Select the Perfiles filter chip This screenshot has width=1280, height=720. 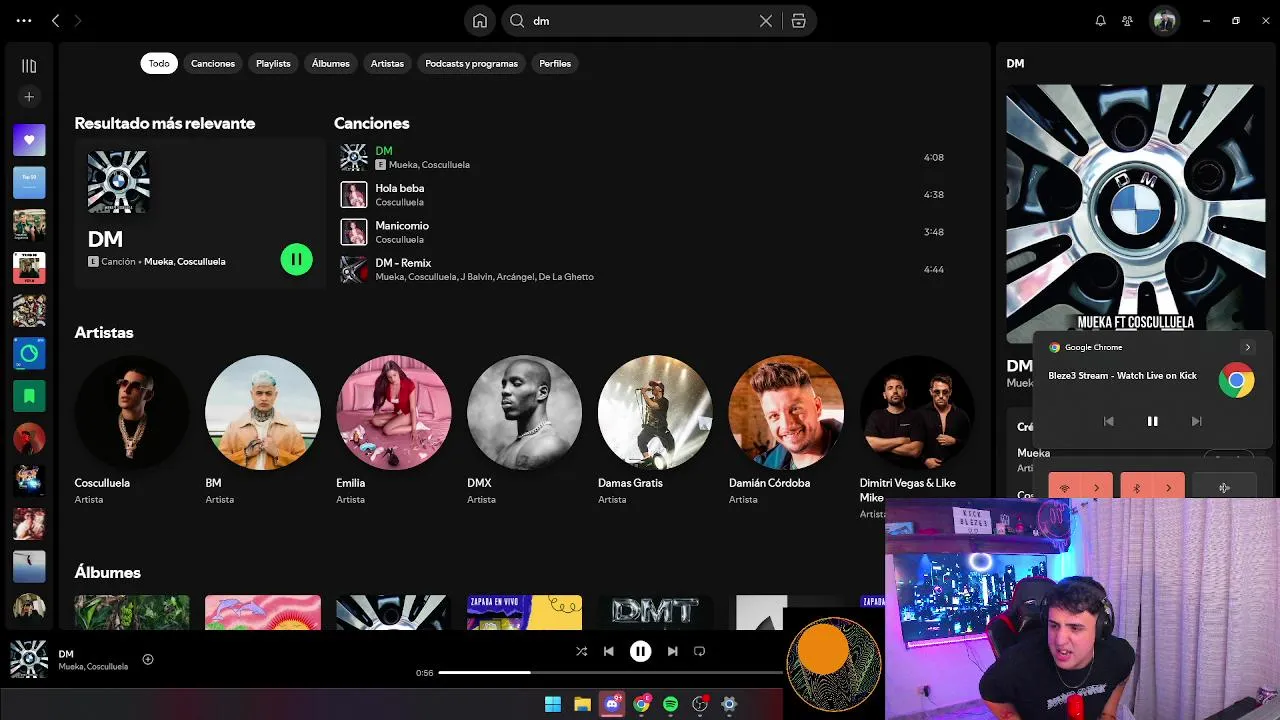tap(555, 63)
